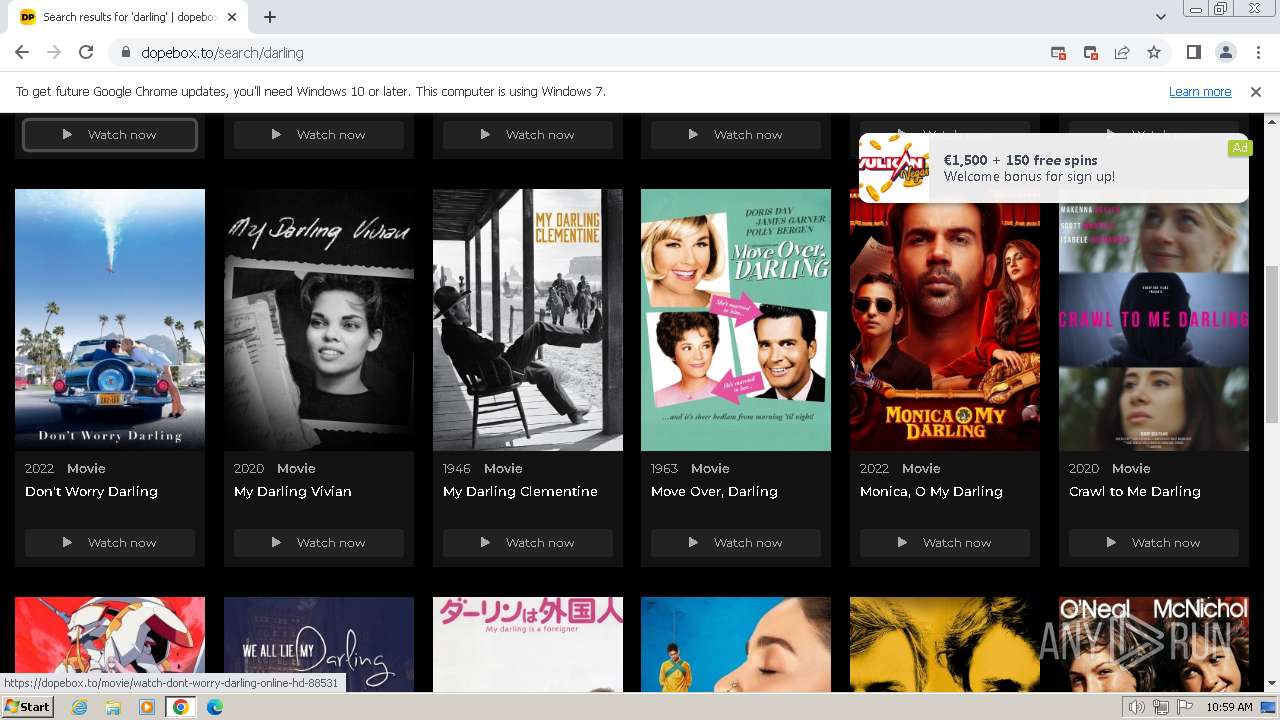Viewport: 1280px width, 720px height.
Task: Open the Windows Start menu
Action: [28, 707]
